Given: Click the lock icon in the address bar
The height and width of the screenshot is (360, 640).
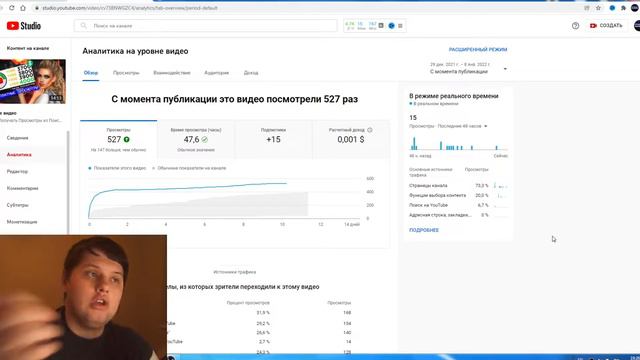Looking at the screenshot, I should [37, 8].
